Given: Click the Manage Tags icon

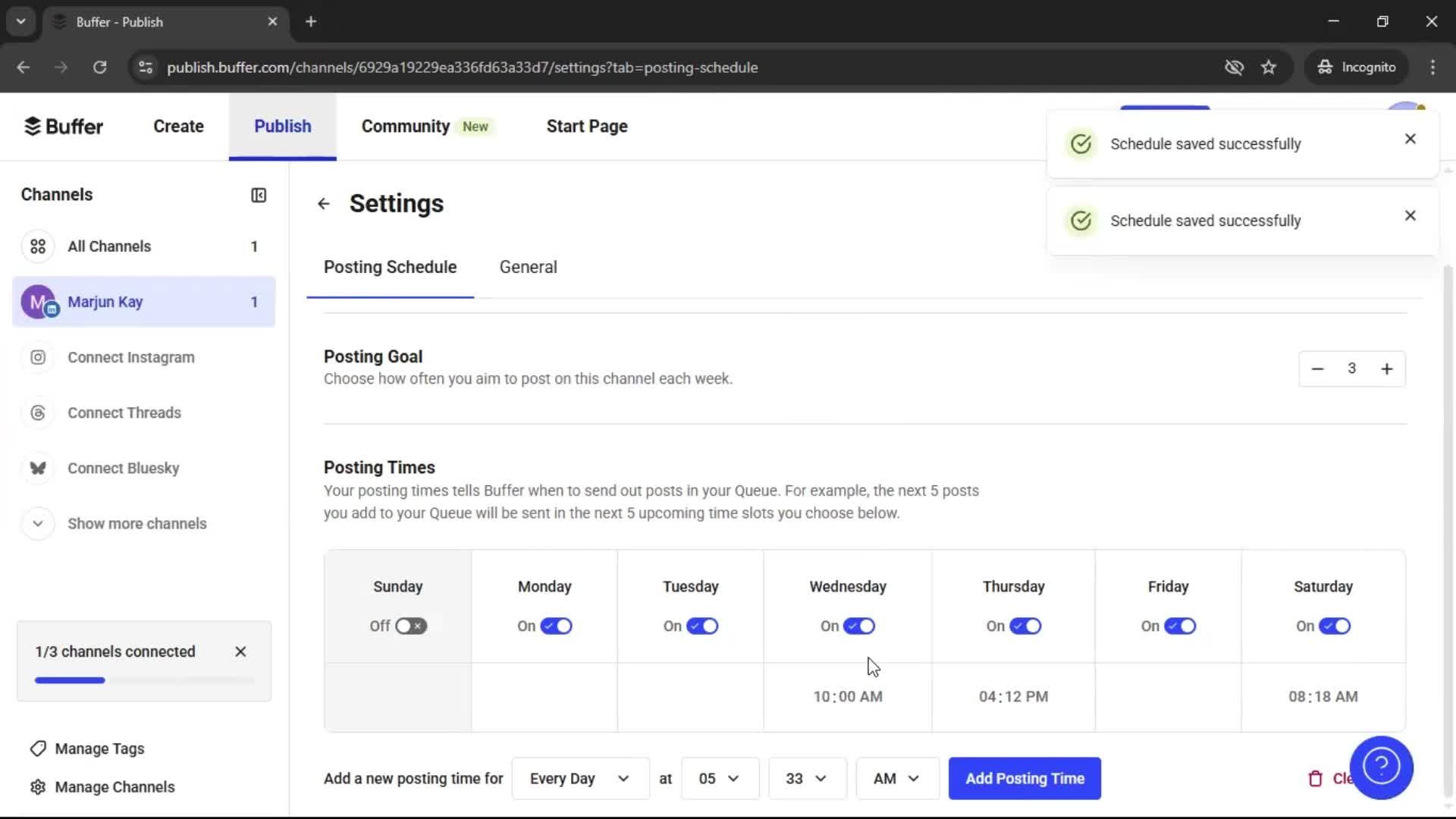Looking at the screenshot, I should (x=37, y=748).
